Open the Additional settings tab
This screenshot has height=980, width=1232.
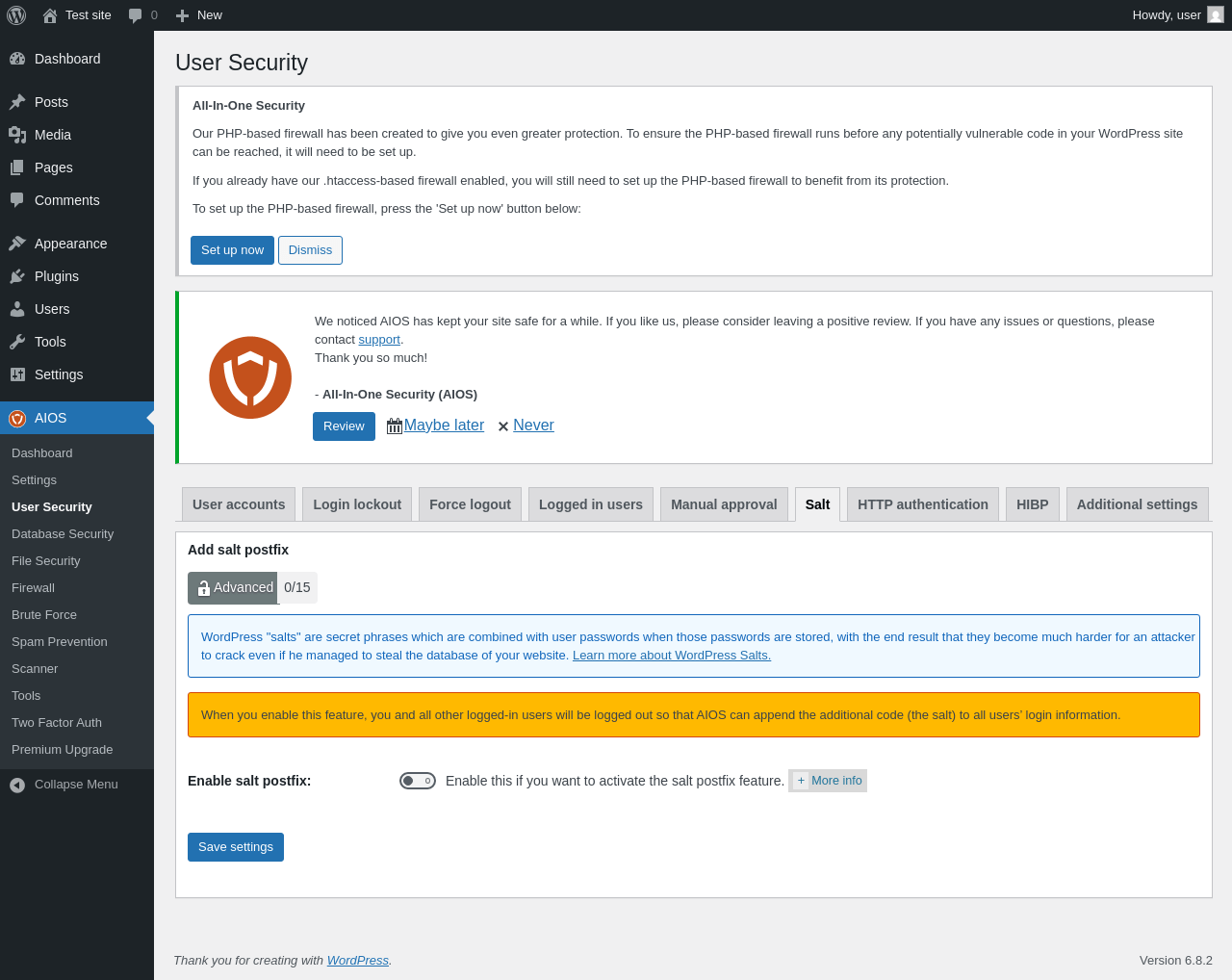click(x=1138, y=504)
